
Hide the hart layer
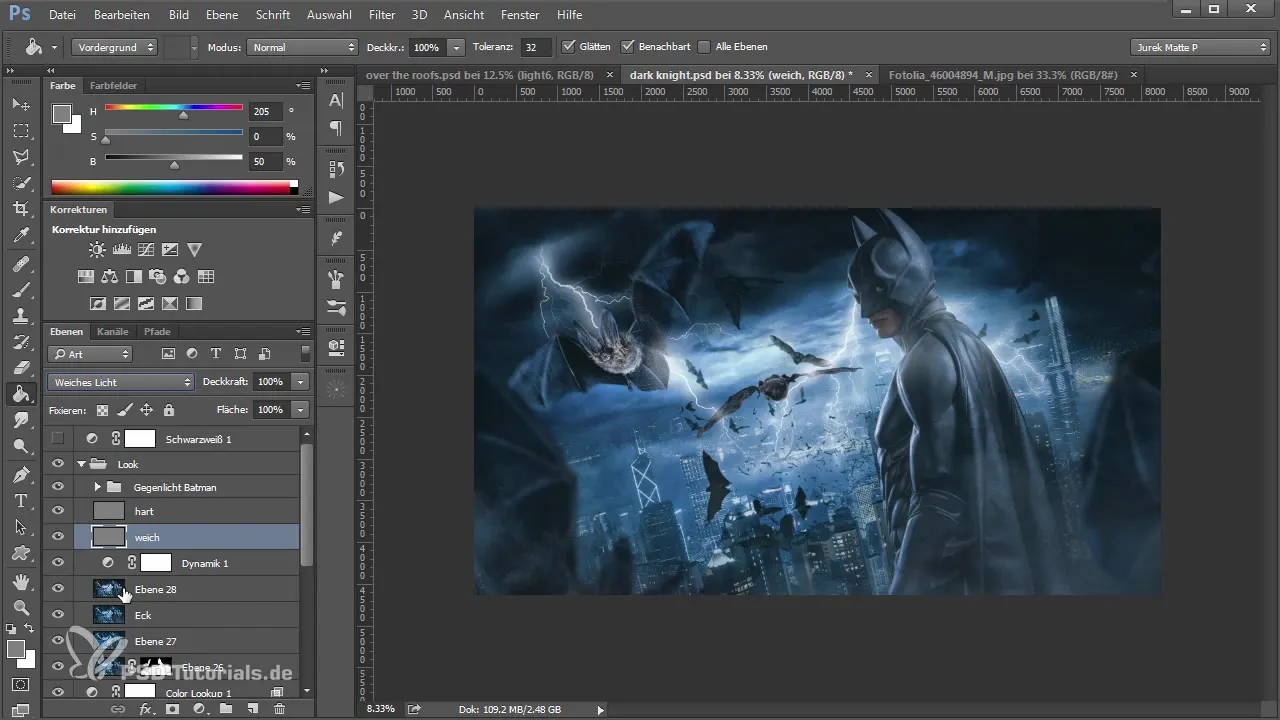58,511
